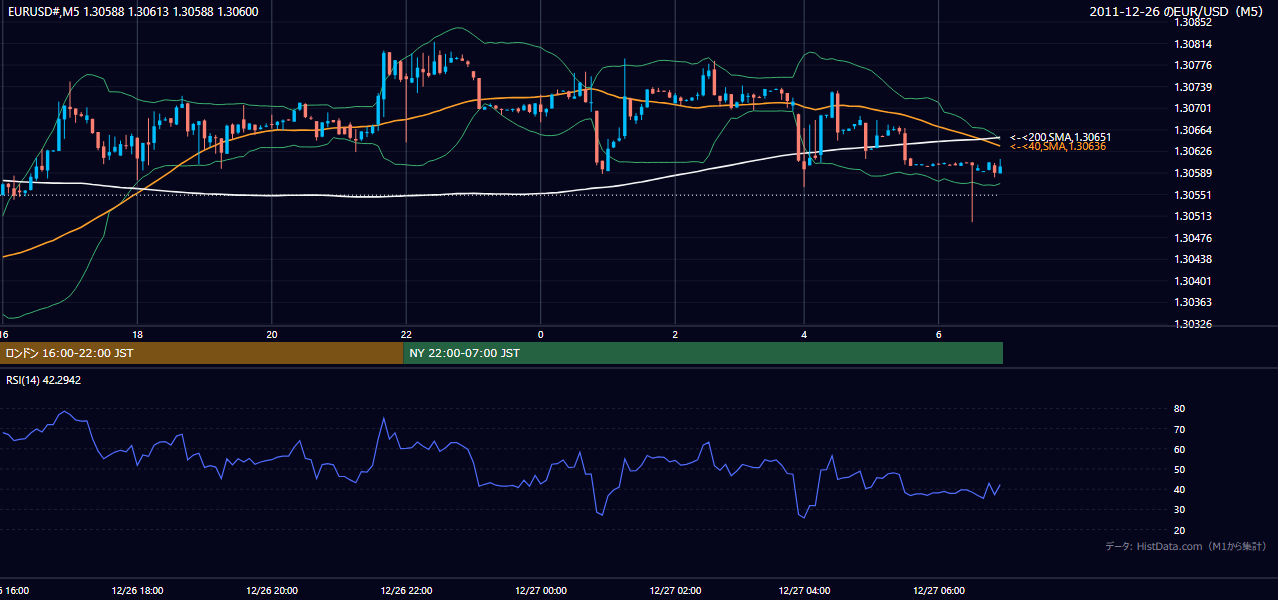Click price axis label 1.30664

(1193, 130)
